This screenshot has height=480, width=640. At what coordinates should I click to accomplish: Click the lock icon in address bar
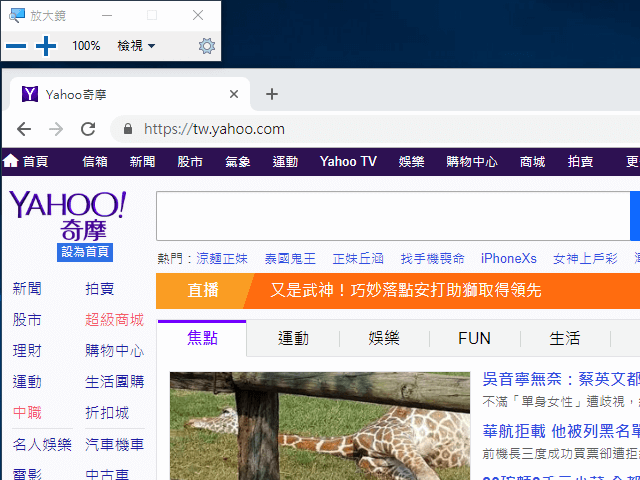coord(128,129)
